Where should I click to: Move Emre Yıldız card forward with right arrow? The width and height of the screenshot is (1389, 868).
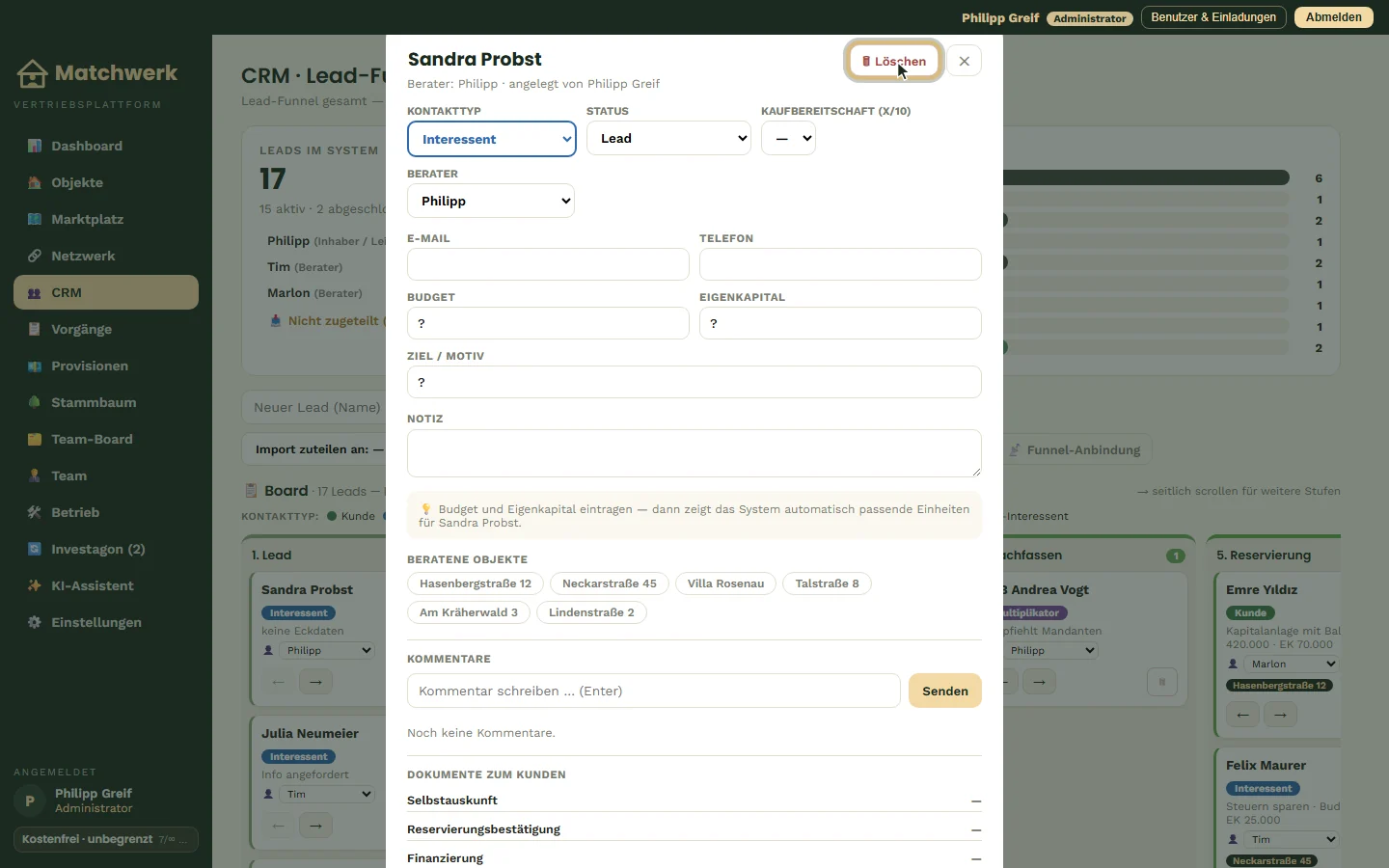tap(1280, 715)
